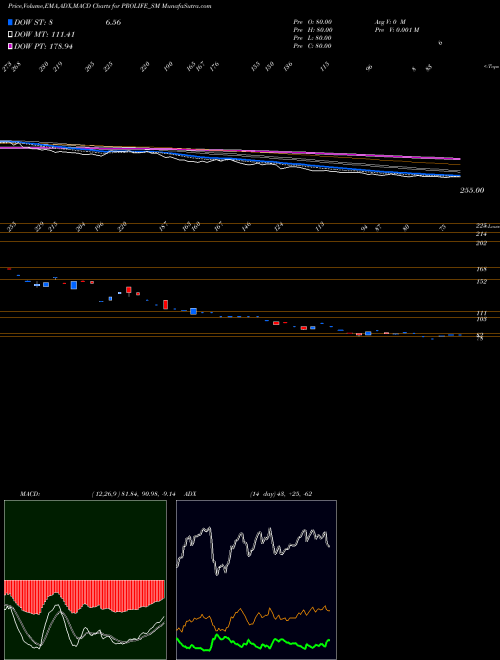The height and width of the screenshot is (660, 500).
Task: Select the 'DOW PT: 178.94' legend text
Action: (43, 46)
